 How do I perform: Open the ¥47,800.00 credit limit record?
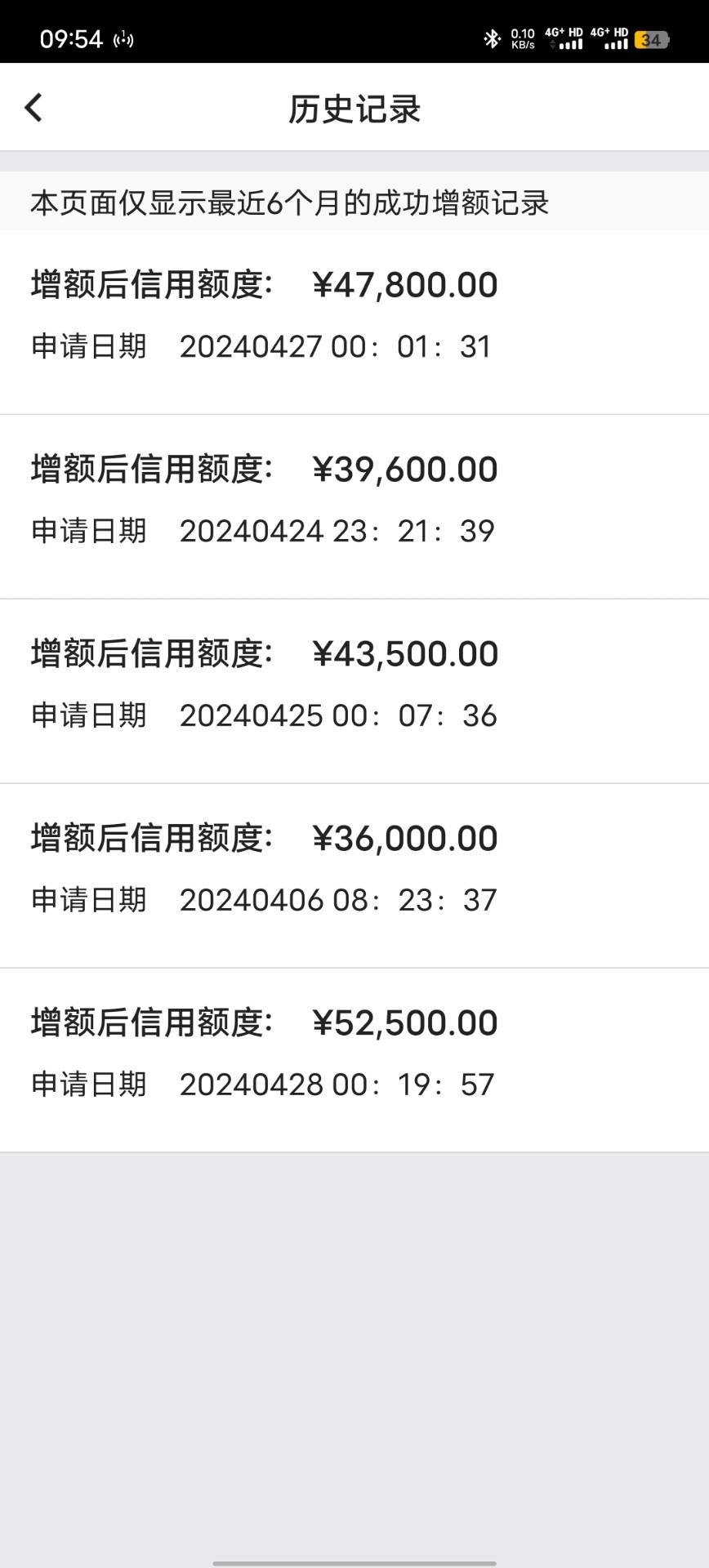(354, 323)
